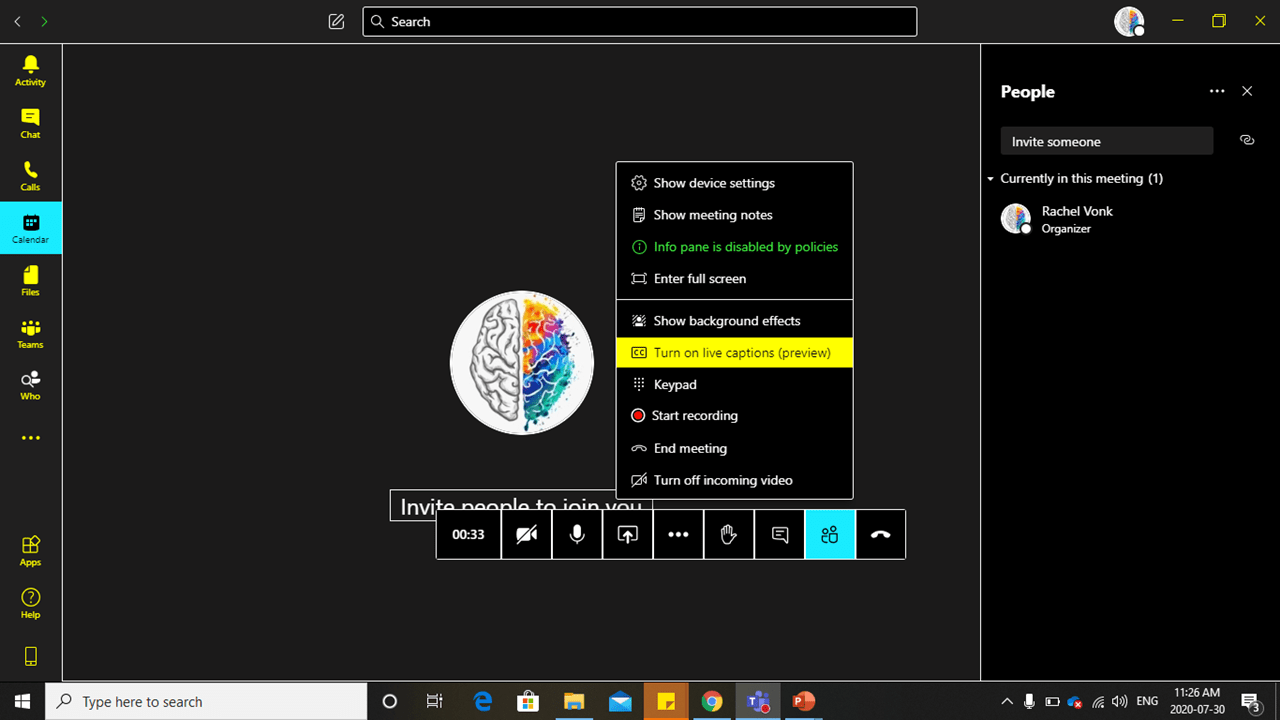Click the Invite someone field

[1106, 141]
